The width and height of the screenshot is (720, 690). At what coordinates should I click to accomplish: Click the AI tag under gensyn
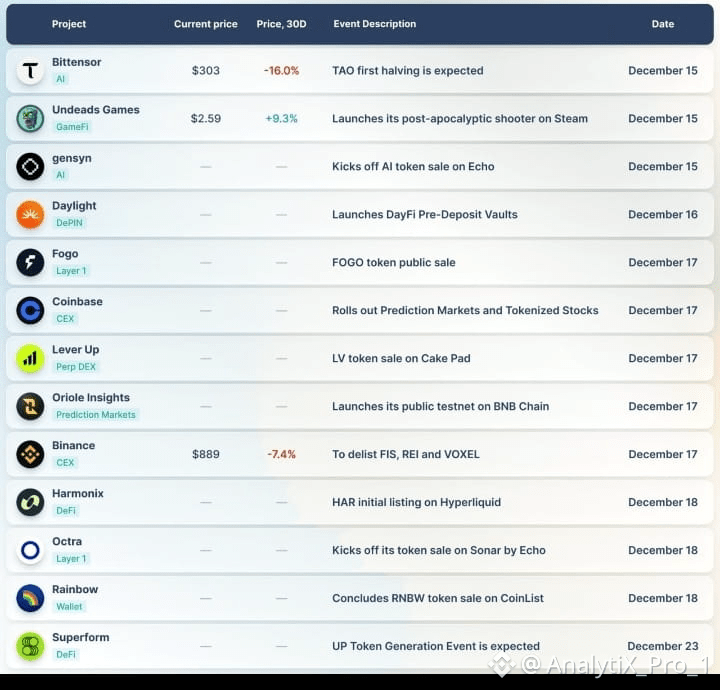click(61, 175)
